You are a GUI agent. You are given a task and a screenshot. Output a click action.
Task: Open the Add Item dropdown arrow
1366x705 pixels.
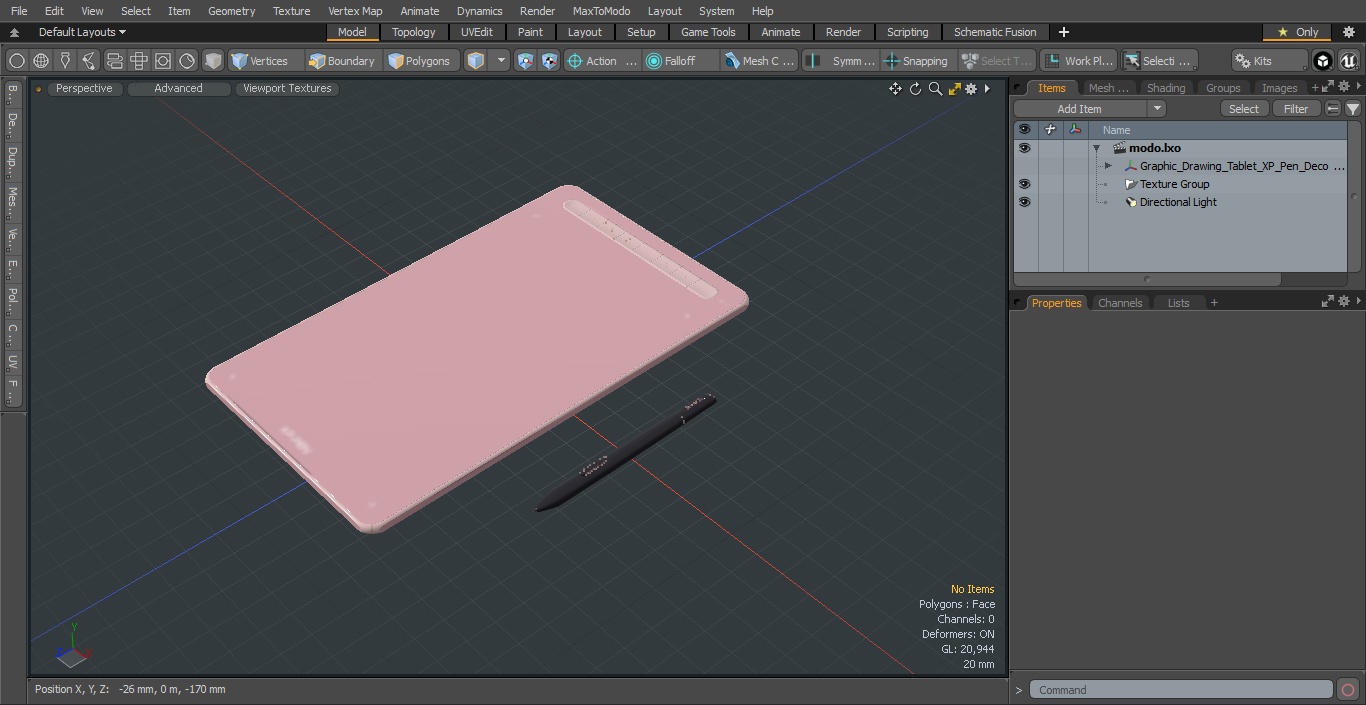pos(1157,109)
